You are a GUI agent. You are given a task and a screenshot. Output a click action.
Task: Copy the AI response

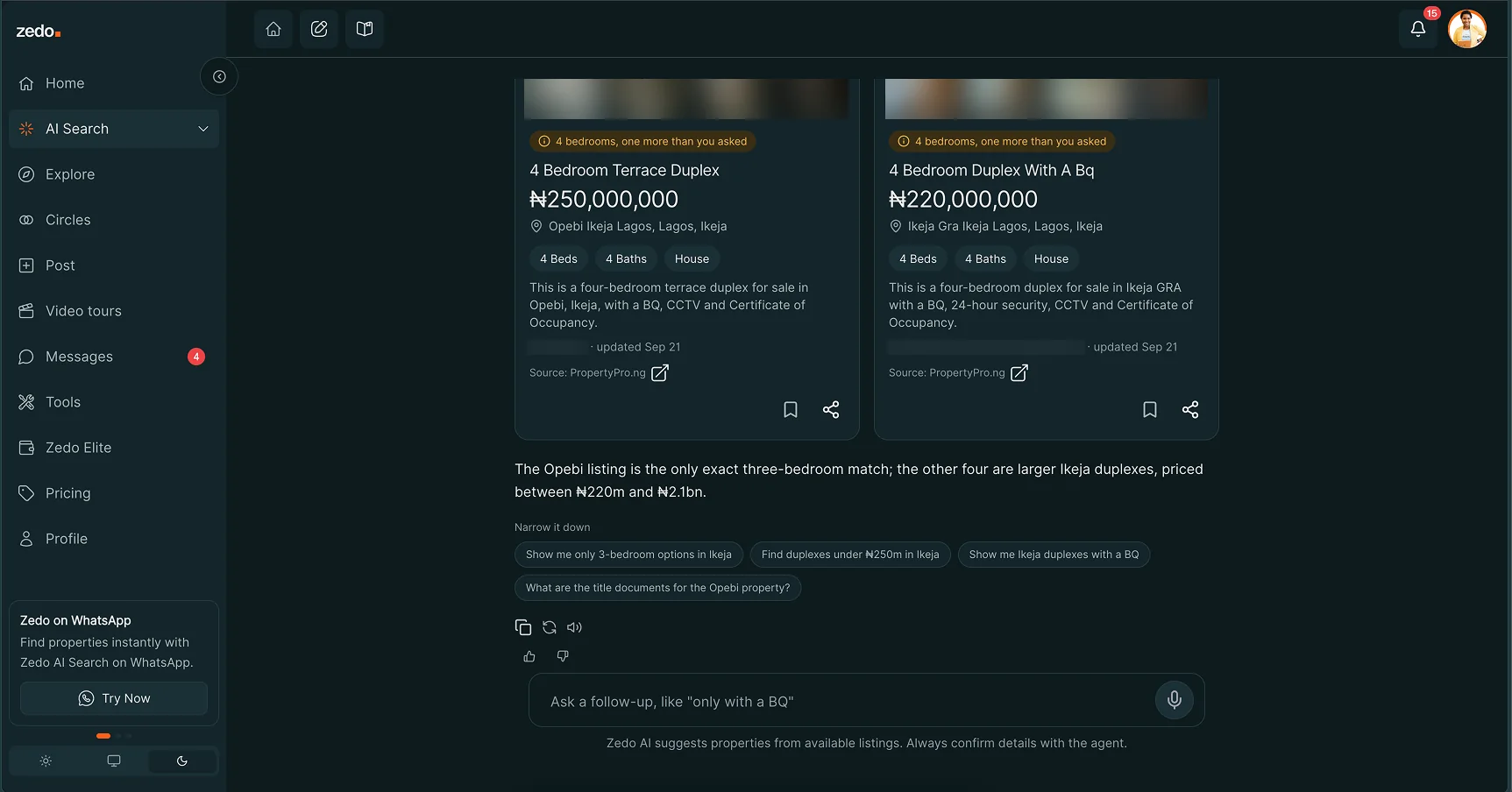[523, 627]
